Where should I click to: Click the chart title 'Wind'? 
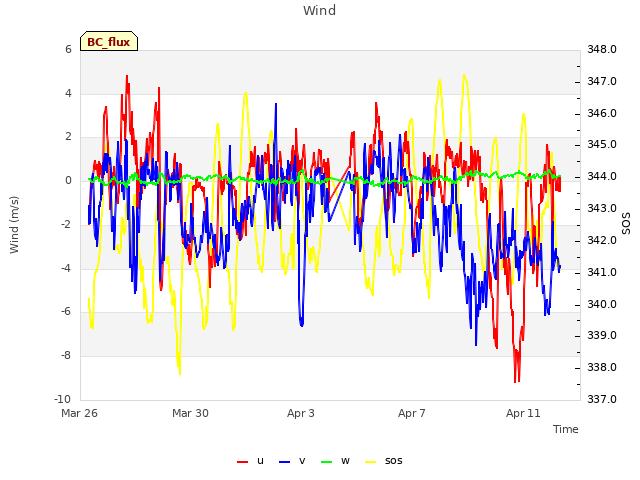pyautogui.click(x=320, y=10)
